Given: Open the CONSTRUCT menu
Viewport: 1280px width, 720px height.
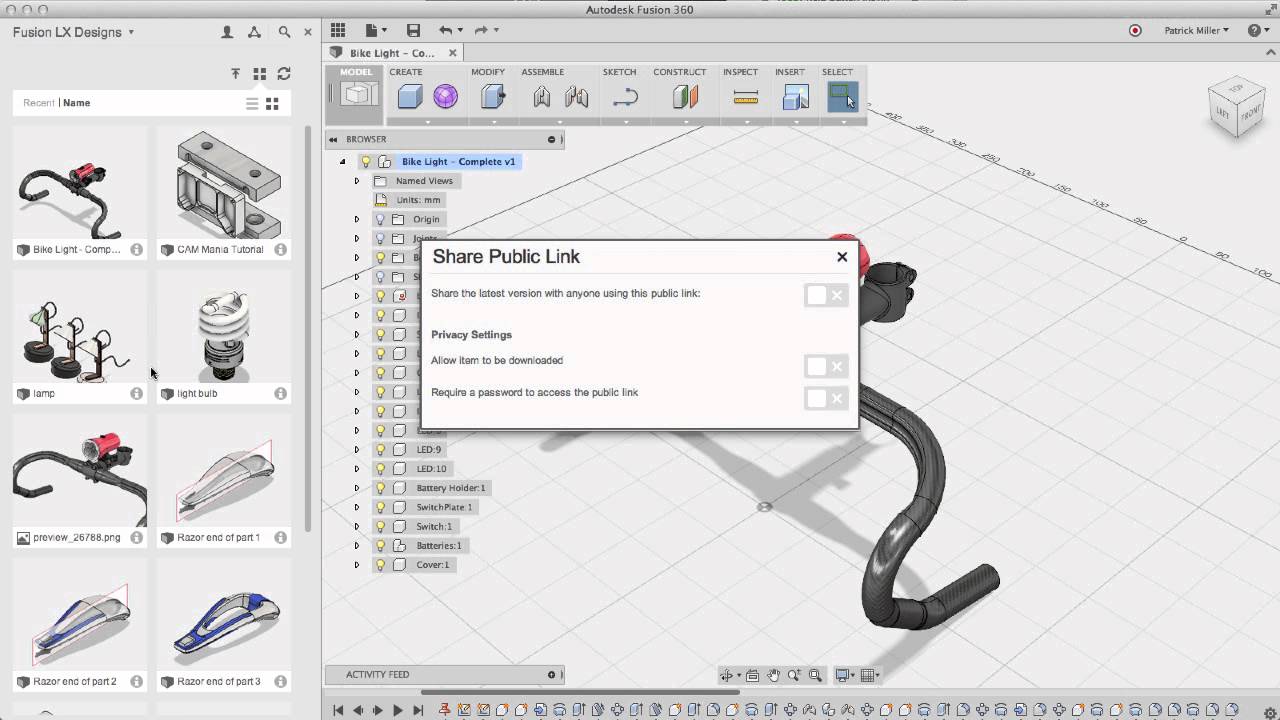Looking at the screenshot, I should coord(680,72).
